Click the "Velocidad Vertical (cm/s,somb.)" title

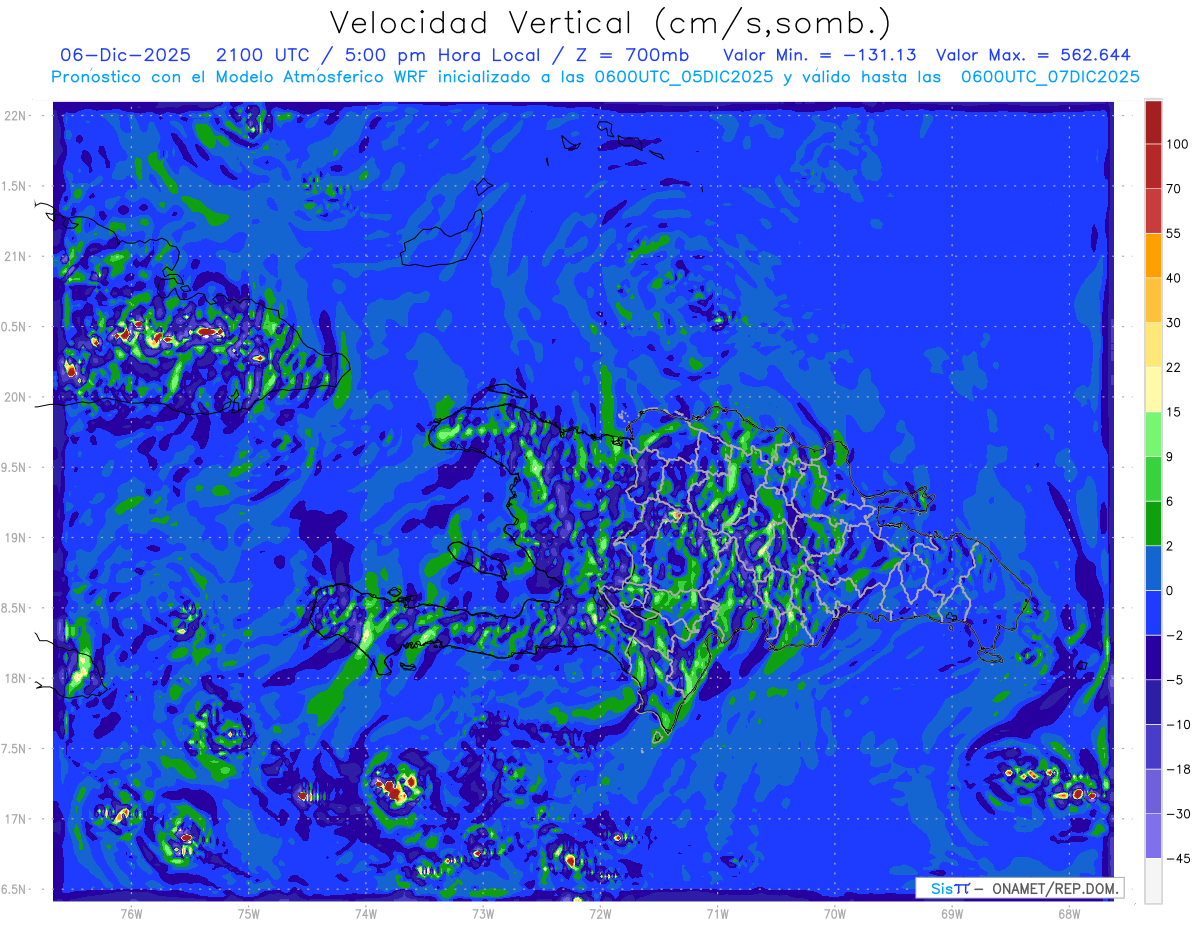(610, 23)
